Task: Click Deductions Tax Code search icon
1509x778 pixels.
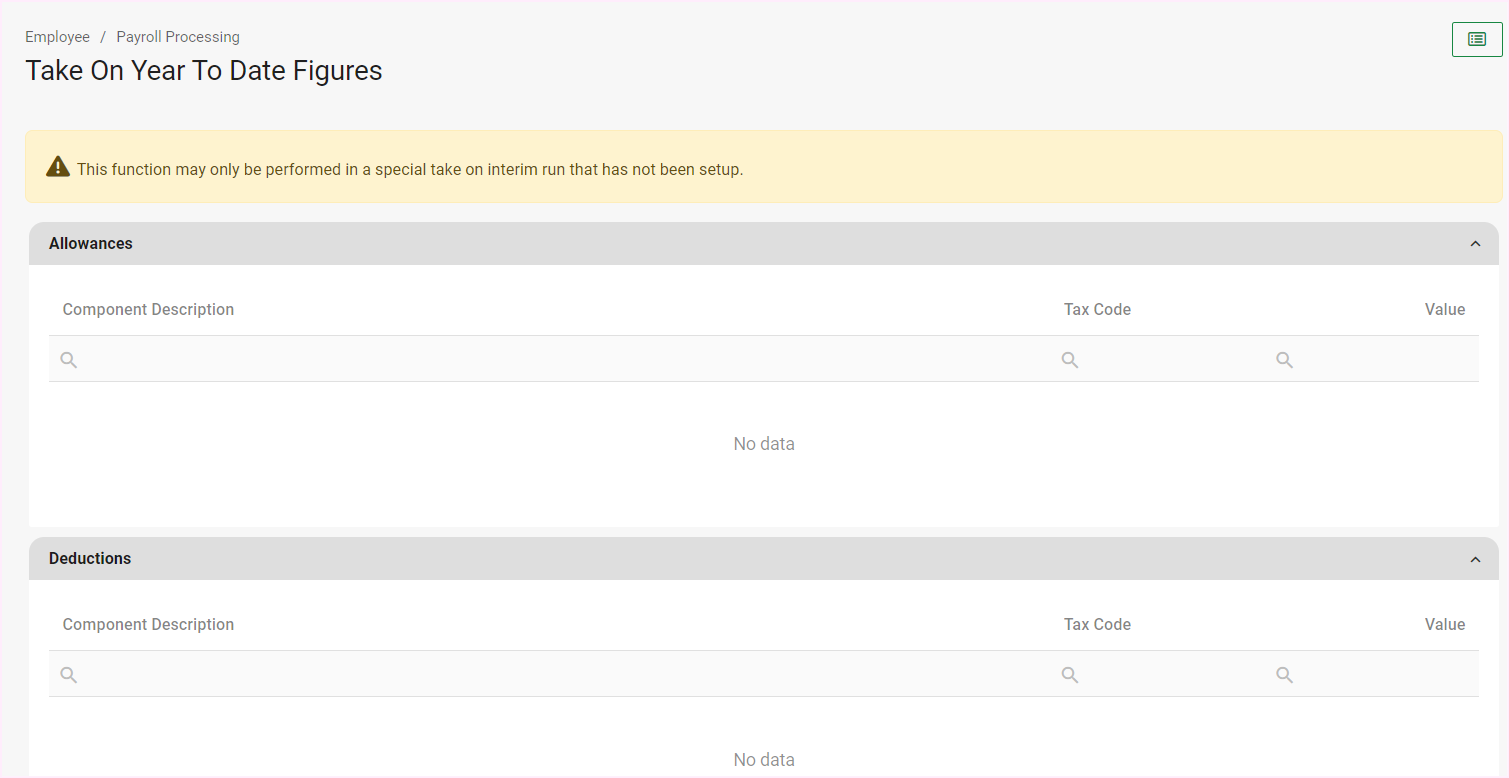Action: click(1070, 675)
